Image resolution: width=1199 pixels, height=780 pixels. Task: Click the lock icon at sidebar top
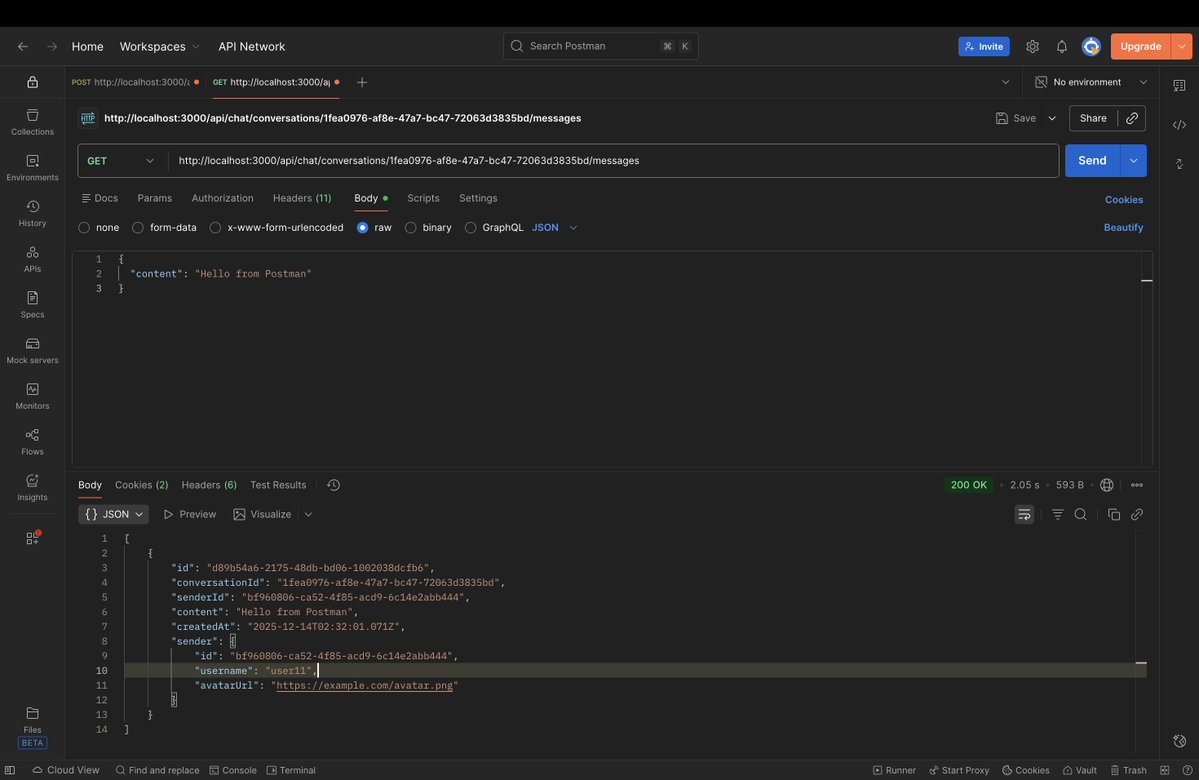32,82
